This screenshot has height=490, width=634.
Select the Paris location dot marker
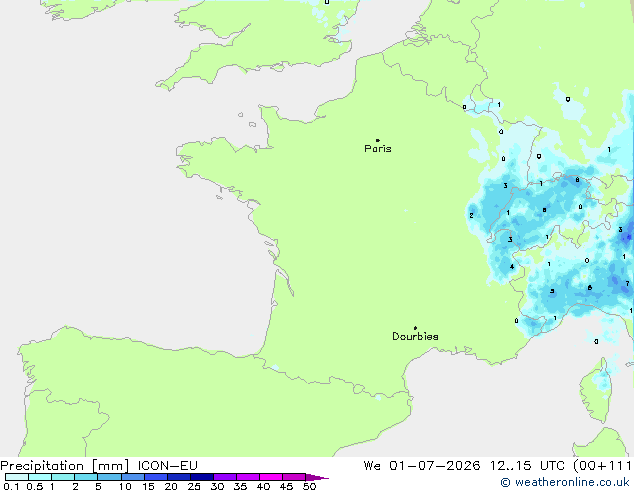point(378,140)
